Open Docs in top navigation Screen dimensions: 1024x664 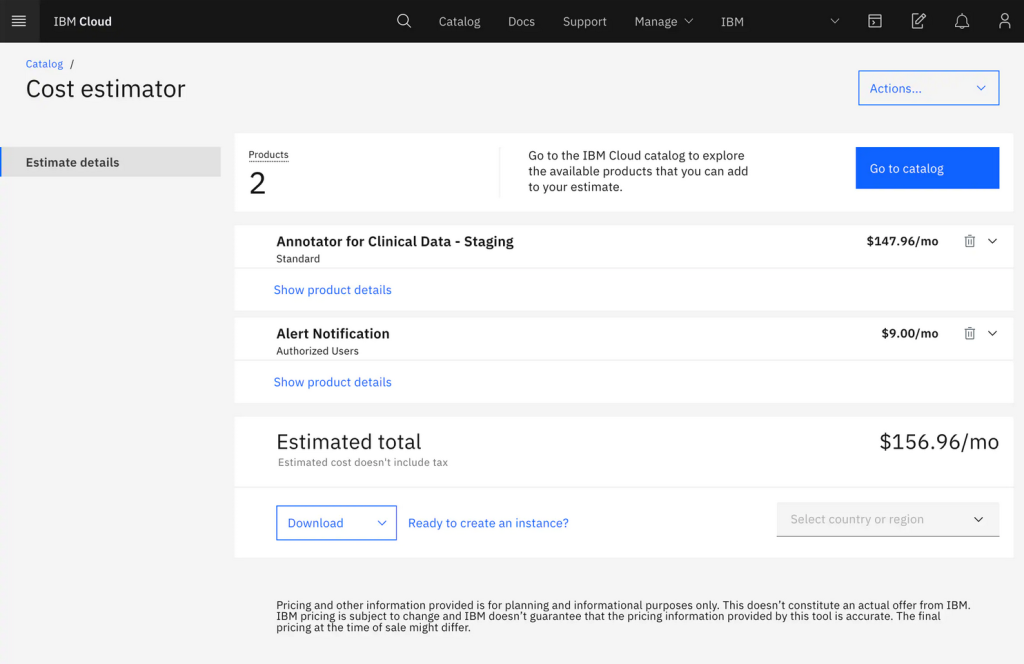[x=521, y=22]
